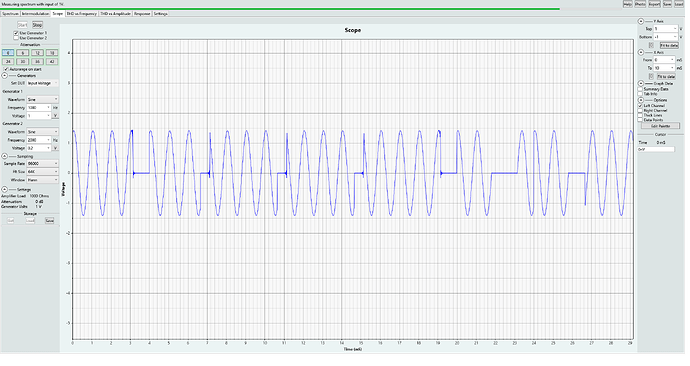Click Fit to data for X Axis
The width and height of the screenshot is (690, 366).
[666, 77]
